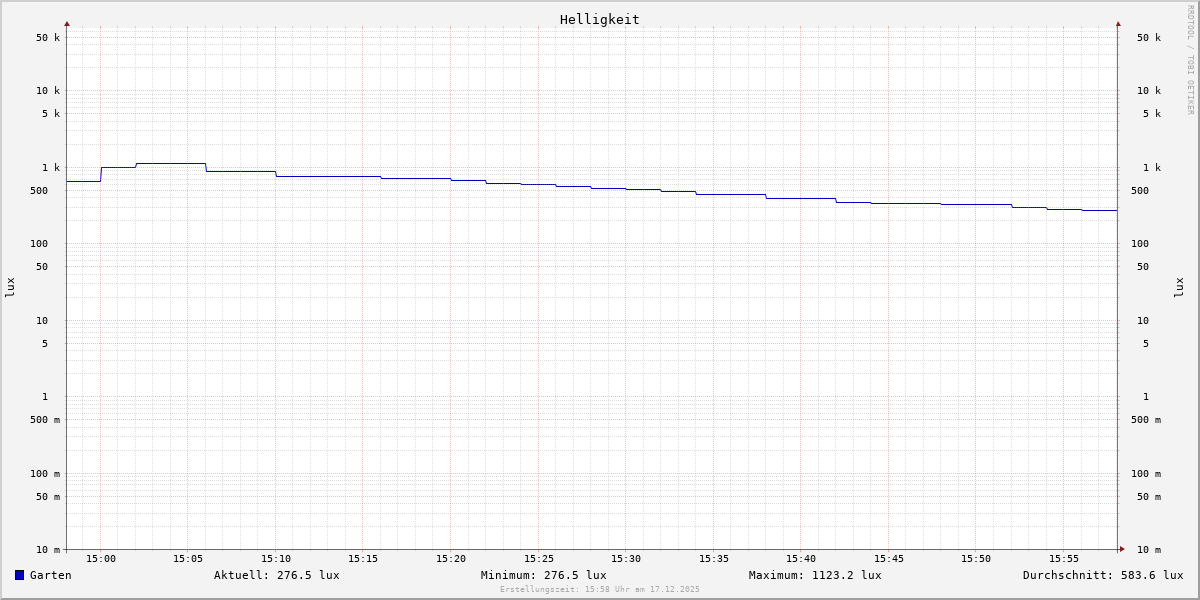1200x600 pixels.
Task: Click the Durchschnitt 583.6 lux statistic
Action: [1102, 575]
